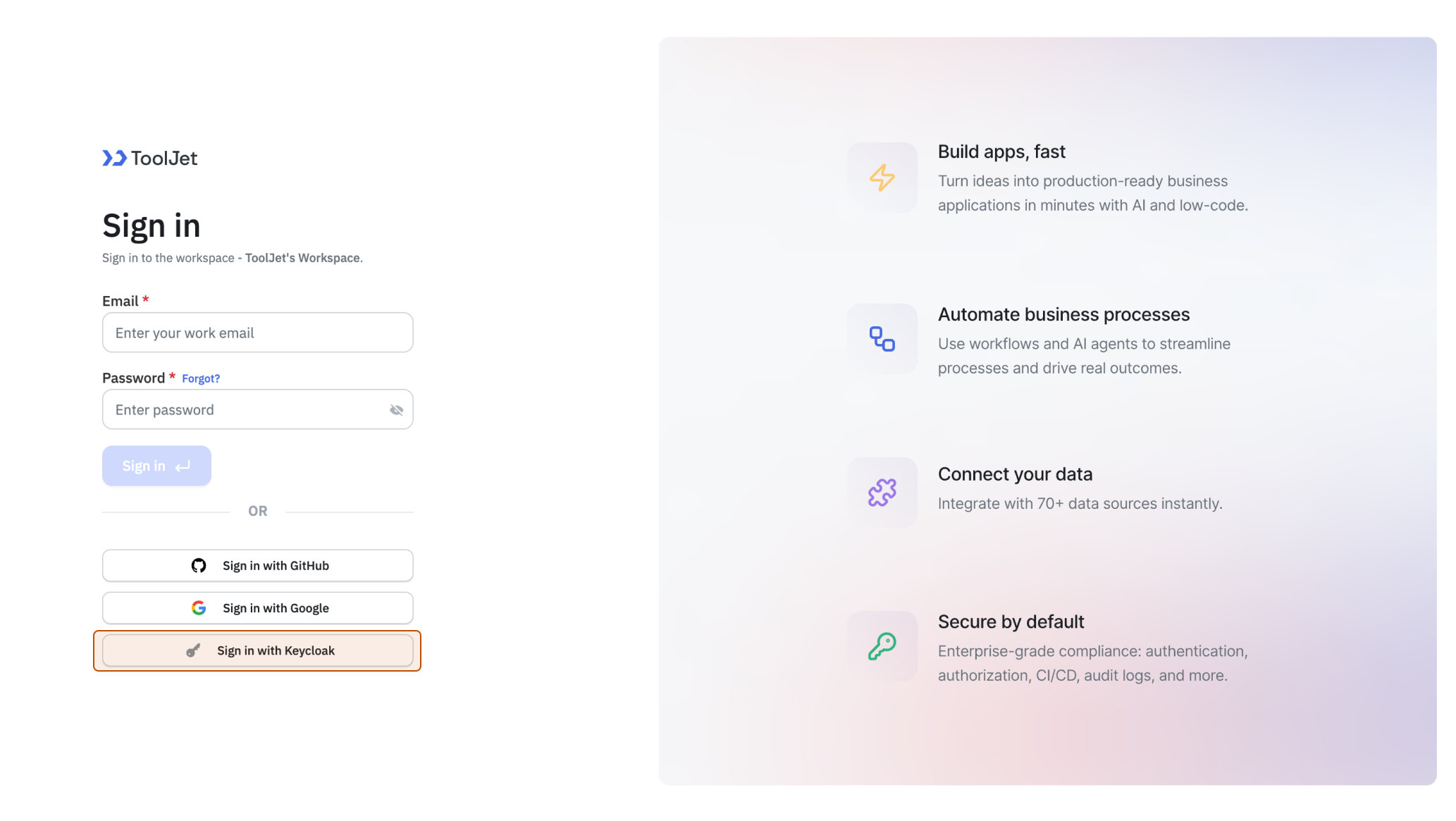
Task: Sign in with Google
Action: coord(257,607)
